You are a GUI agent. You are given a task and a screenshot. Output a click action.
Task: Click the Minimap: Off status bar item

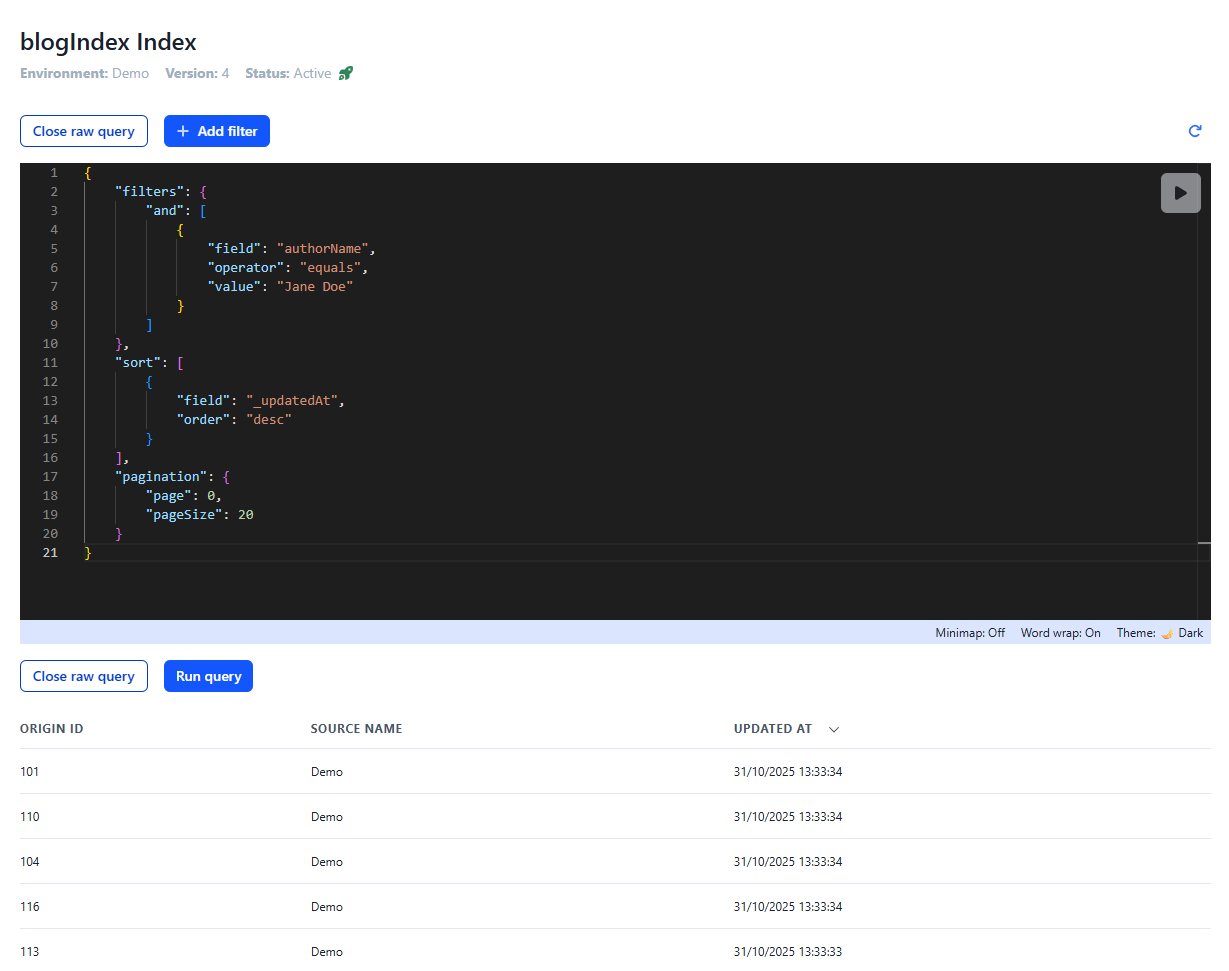pos(969,632)
